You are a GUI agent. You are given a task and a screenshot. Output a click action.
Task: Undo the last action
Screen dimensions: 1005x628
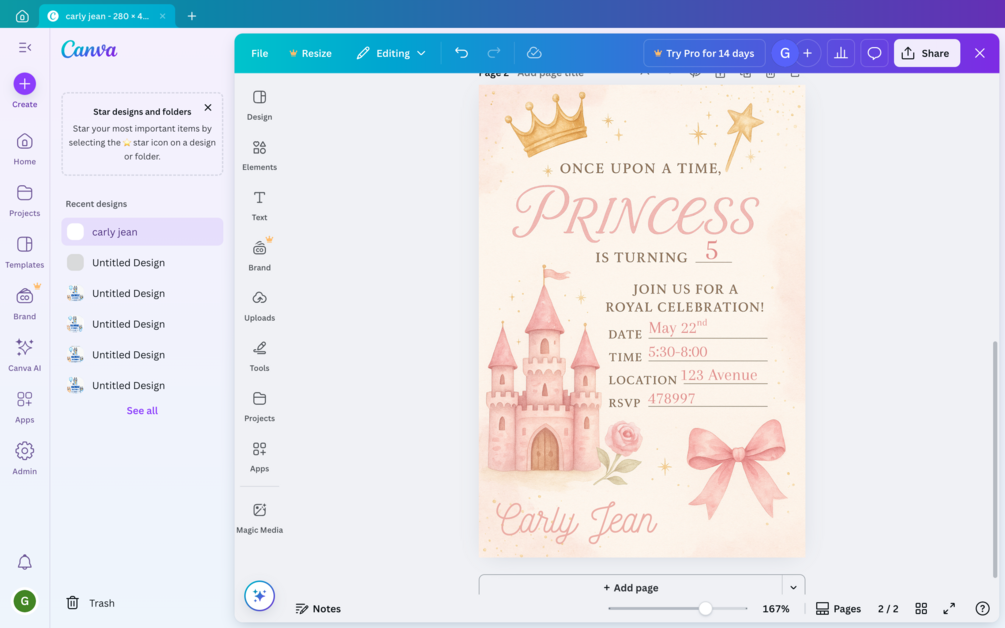pyautogui.click(x=461, y=53)
